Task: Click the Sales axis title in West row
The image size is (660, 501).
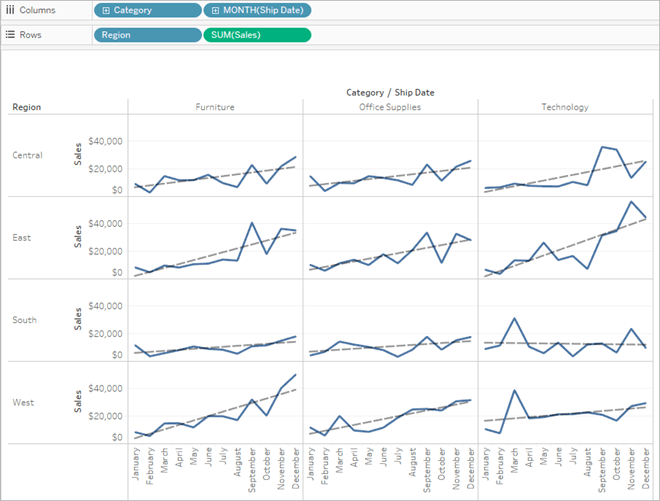Action: (77, 401)
